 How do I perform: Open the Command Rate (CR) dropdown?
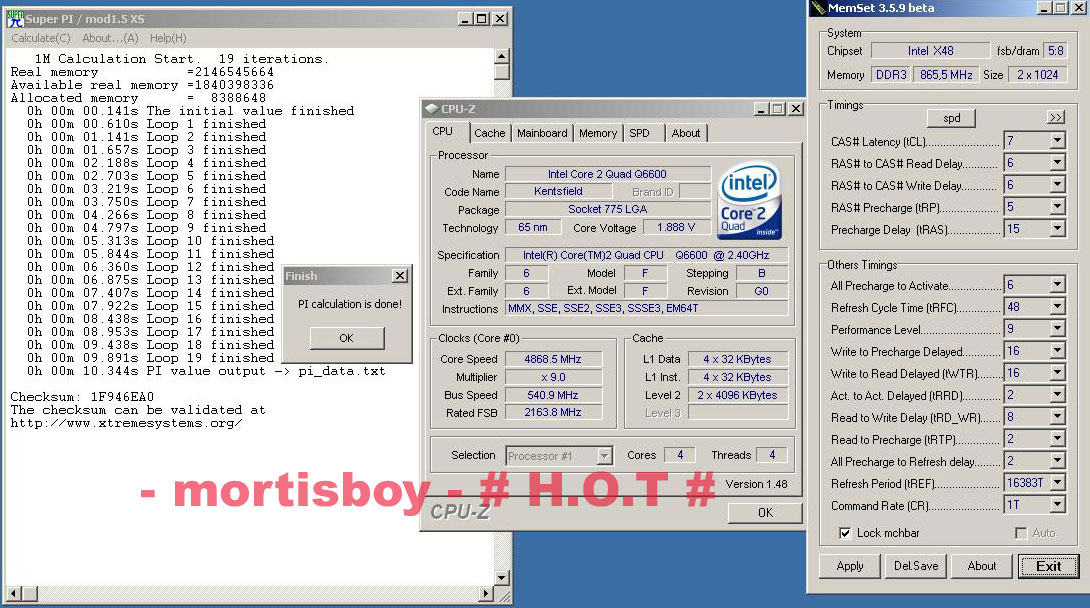tap(1057, 505)
